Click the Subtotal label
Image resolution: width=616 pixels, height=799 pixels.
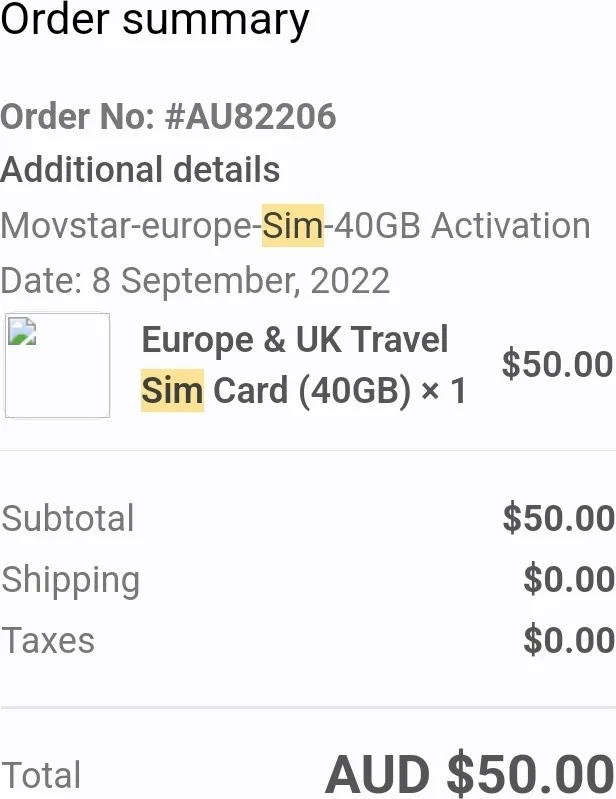point(68,518)
